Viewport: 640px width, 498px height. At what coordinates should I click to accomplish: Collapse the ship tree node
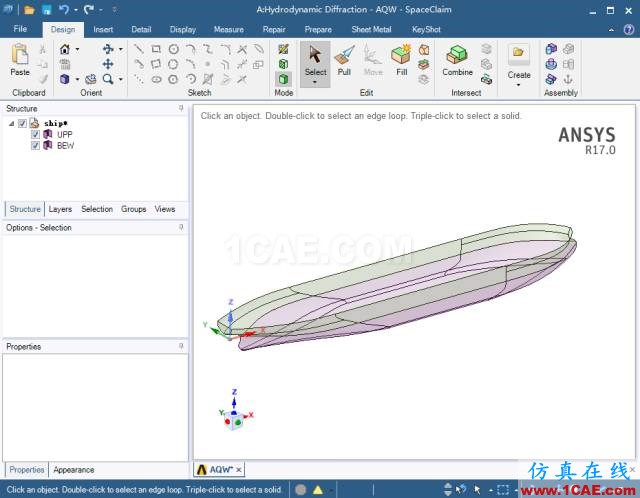[11, 123]
